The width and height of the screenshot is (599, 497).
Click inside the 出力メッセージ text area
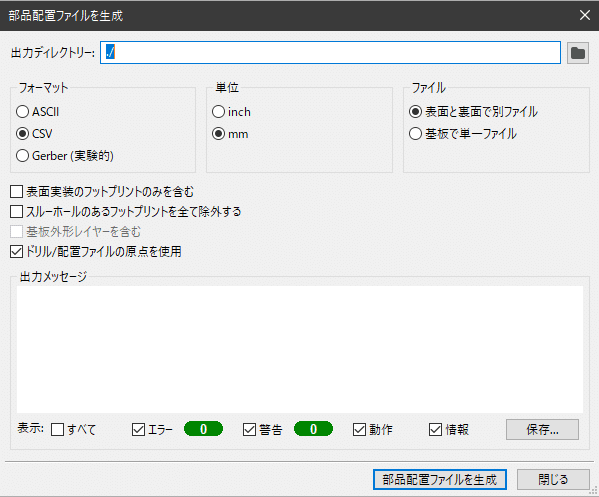300,349
